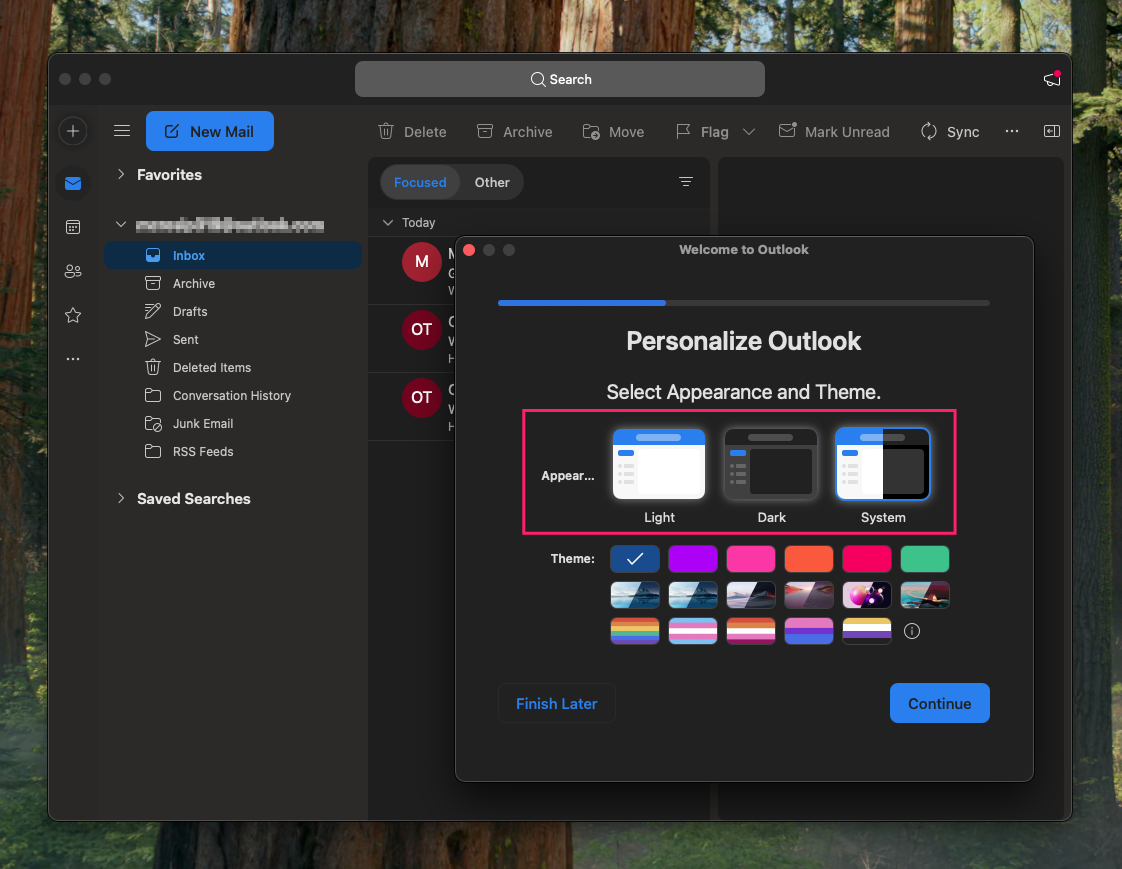Select the System appearance option

point(883,464)
